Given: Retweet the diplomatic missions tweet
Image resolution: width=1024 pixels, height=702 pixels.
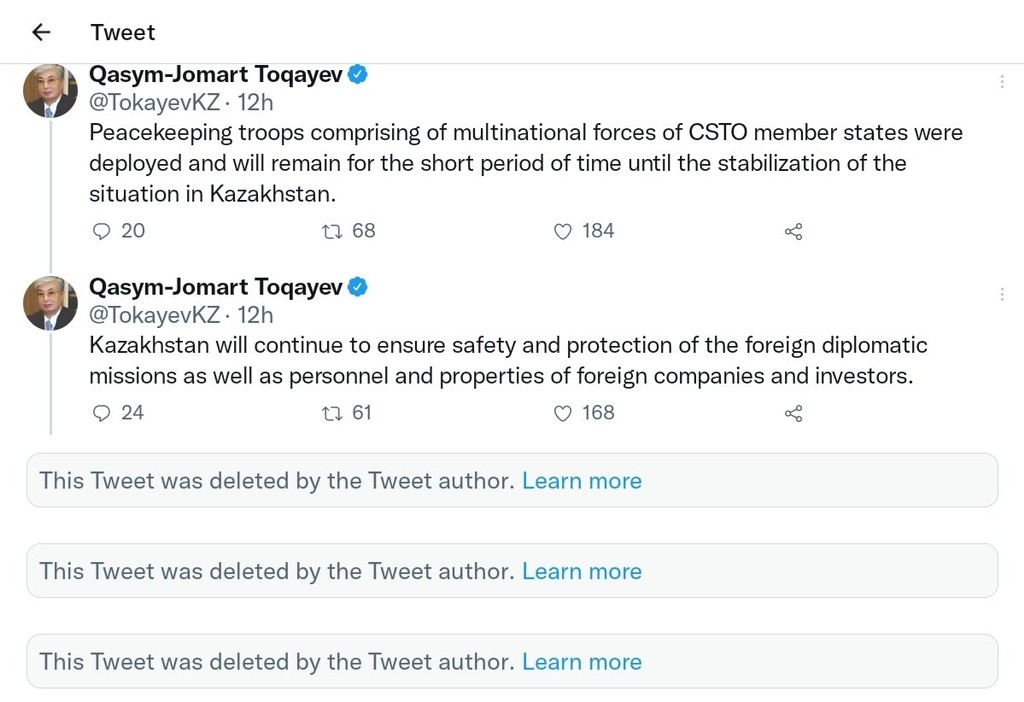Looking at the screenshot, I should (332, 413).
